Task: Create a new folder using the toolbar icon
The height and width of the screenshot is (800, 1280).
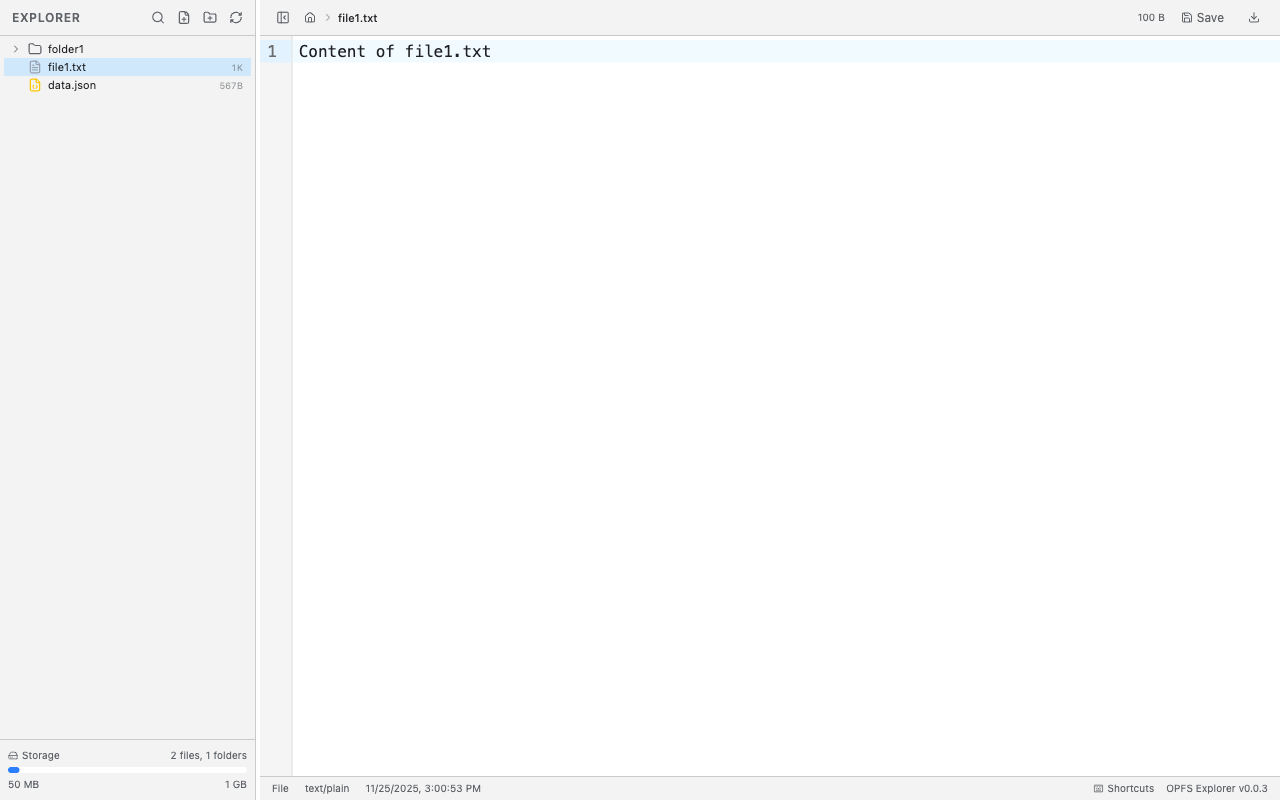Action: coord(210,17)
